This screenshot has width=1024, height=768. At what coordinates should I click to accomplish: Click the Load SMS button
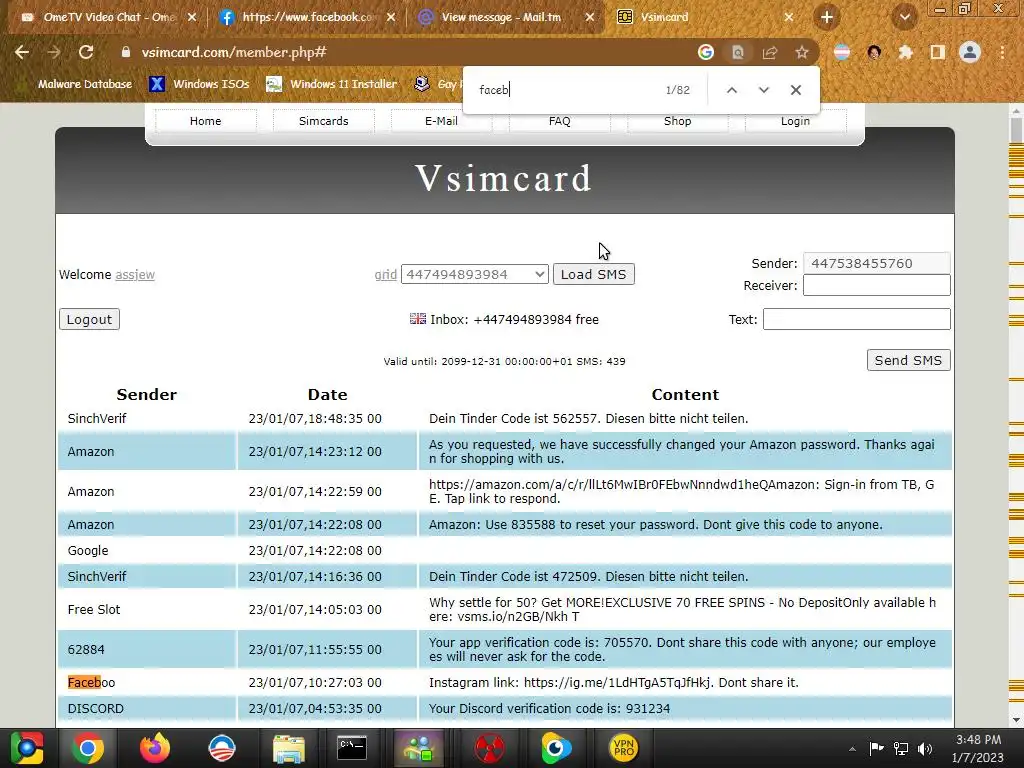(594, 274)
